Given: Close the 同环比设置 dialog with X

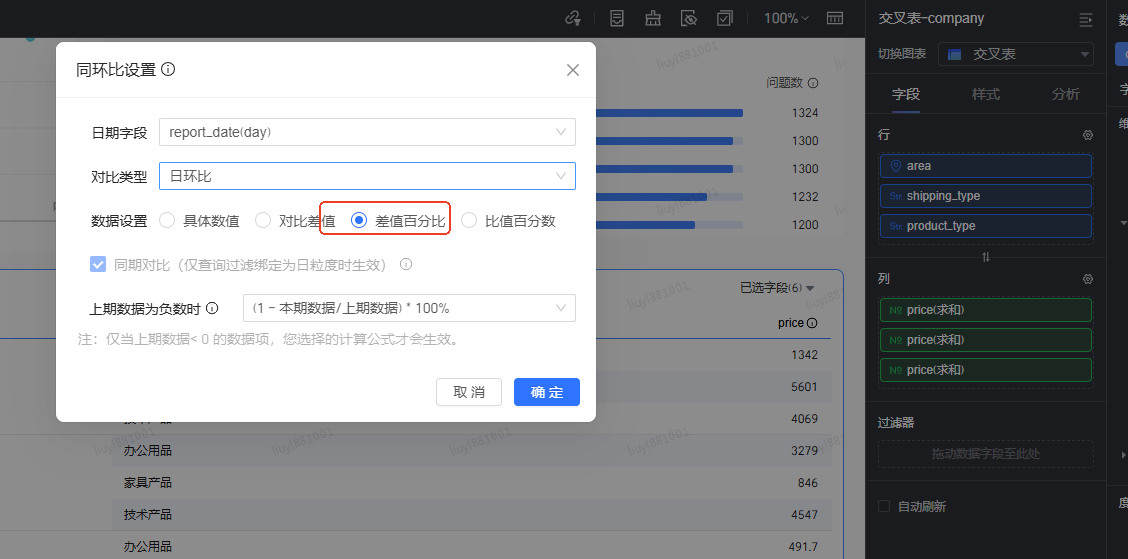Looking at the screenshot, I should (573, 70).
